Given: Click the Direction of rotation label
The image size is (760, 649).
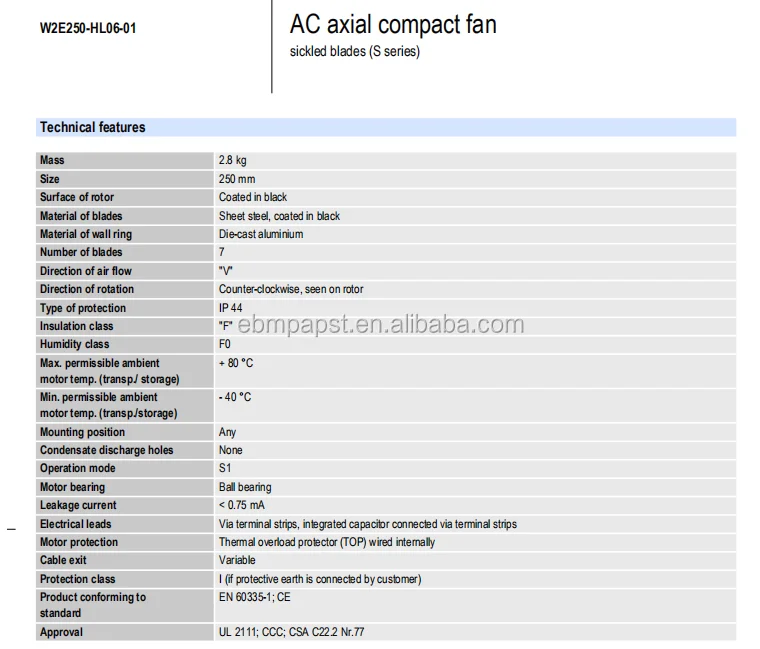Looking at the screenshot, I should 87,289.
